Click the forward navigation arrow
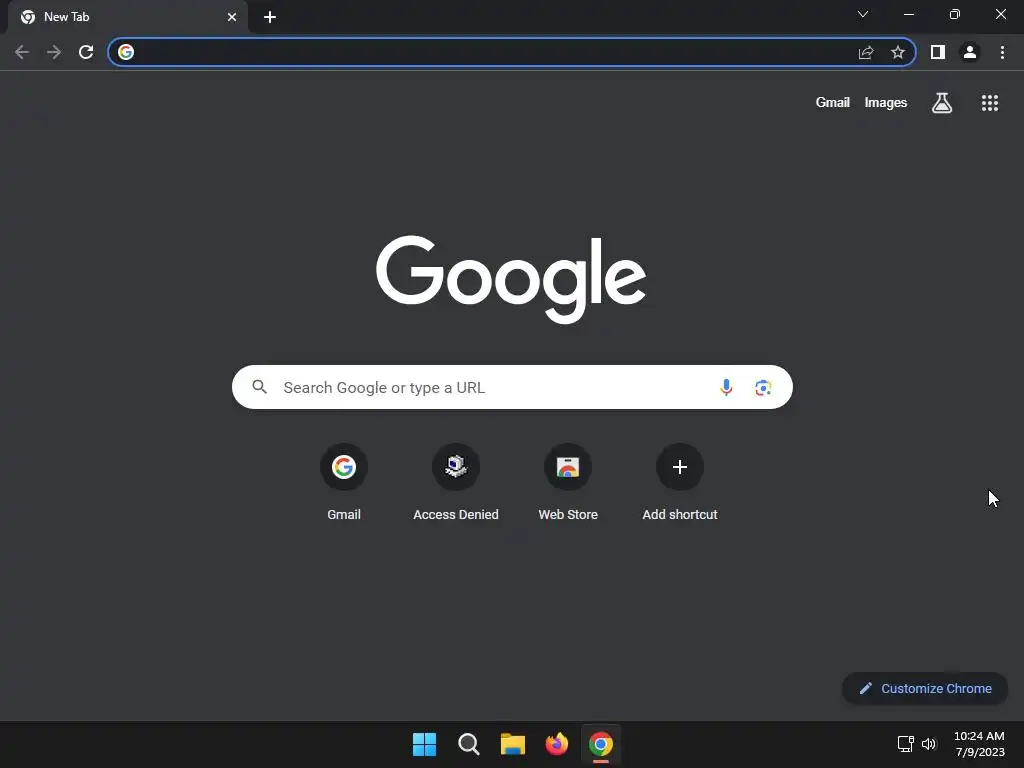Viewport: 1024px width, 768px height. [54, 52]
